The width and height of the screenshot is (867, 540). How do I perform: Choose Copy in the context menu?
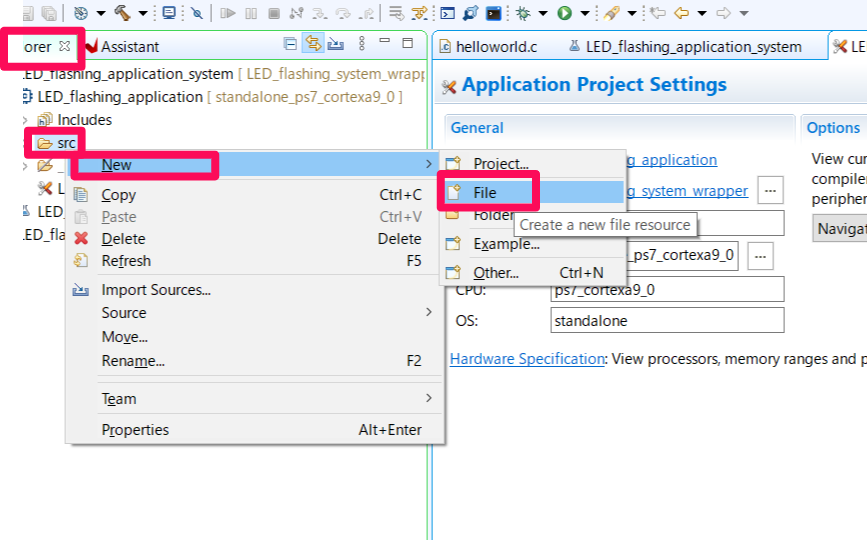coord(255,195)
